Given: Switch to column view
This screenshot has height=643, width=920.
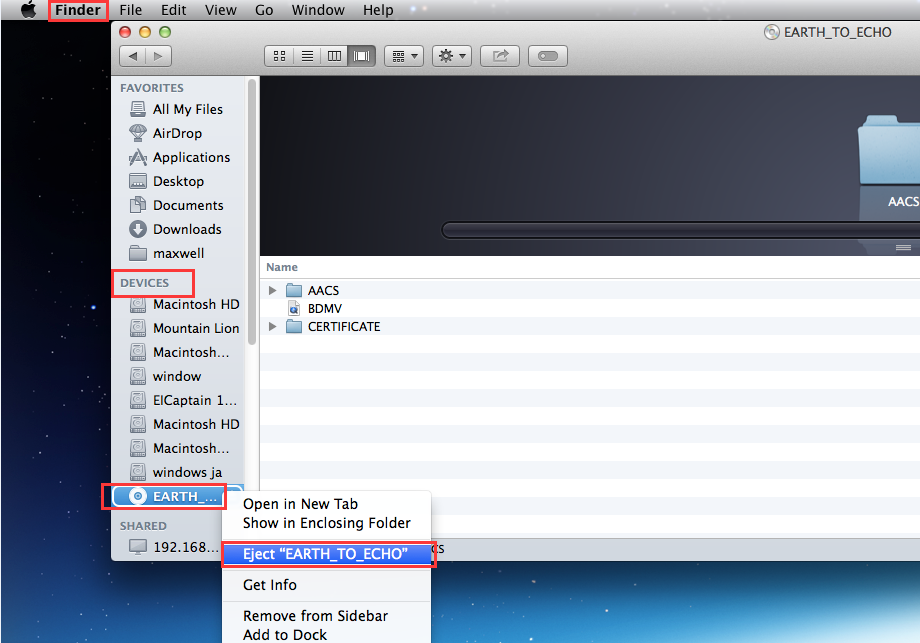Looking at the screenshot, I should (x=334, y=56).
